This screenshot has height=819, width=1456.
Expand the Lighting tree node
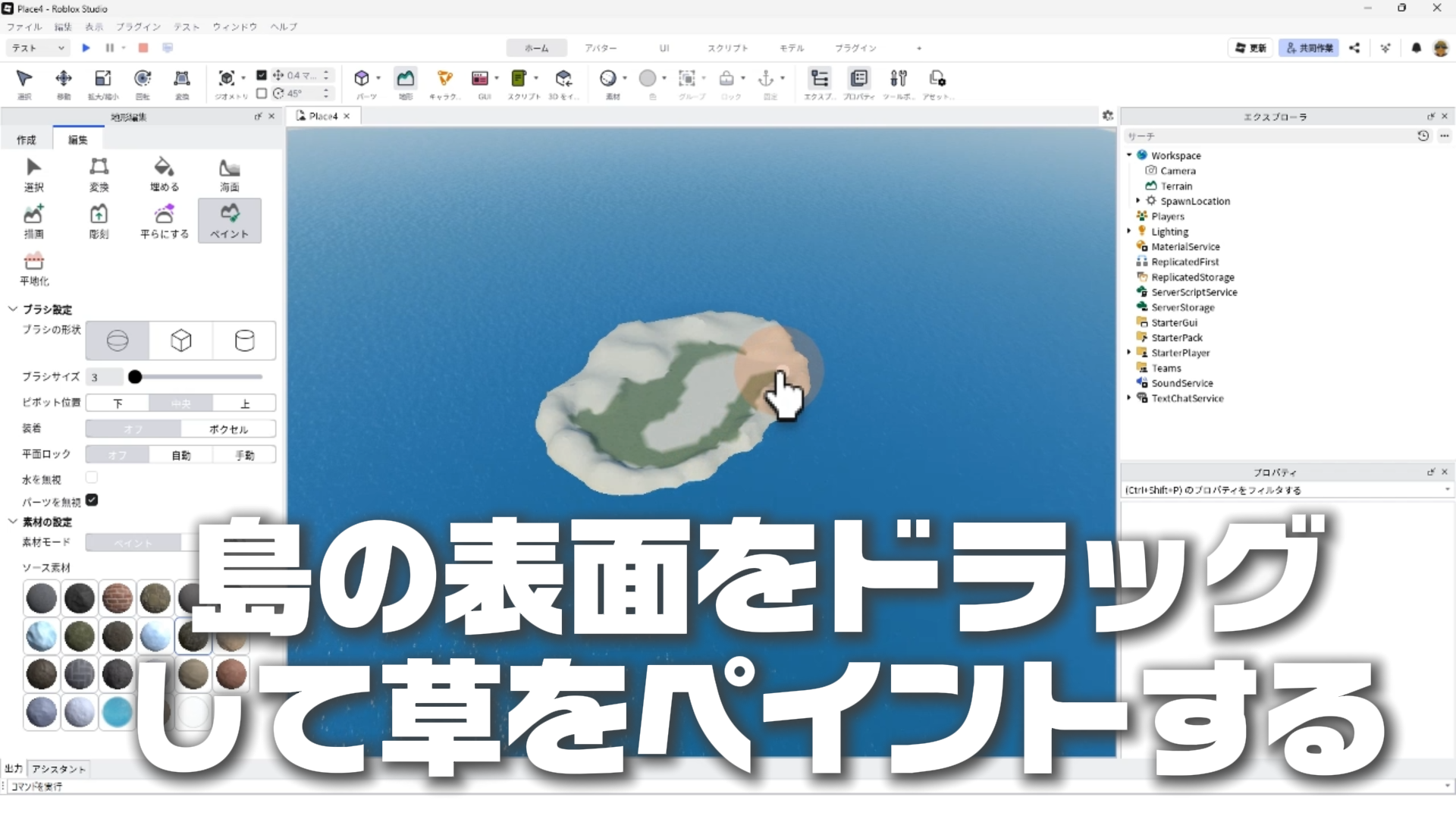(1129, 231)
